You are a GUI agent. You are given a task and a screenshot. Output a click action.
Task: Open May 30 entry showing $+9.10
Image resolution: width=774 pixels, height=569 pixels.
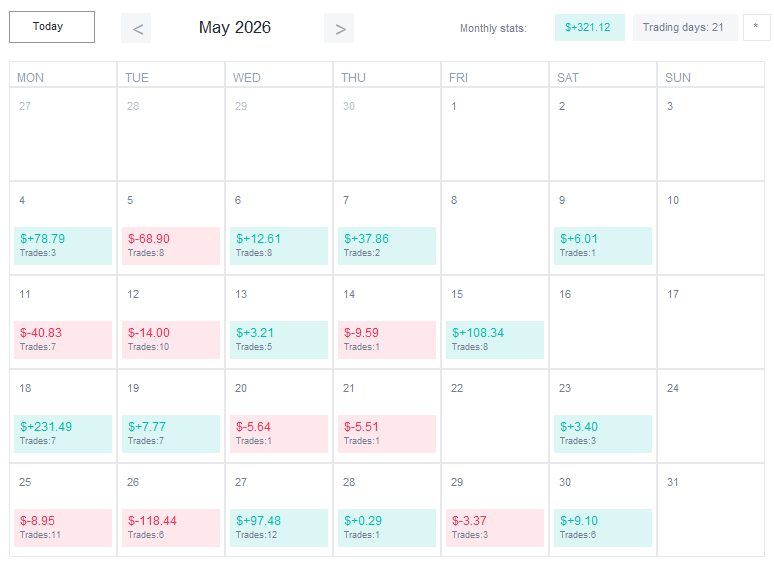click(603, 528)
